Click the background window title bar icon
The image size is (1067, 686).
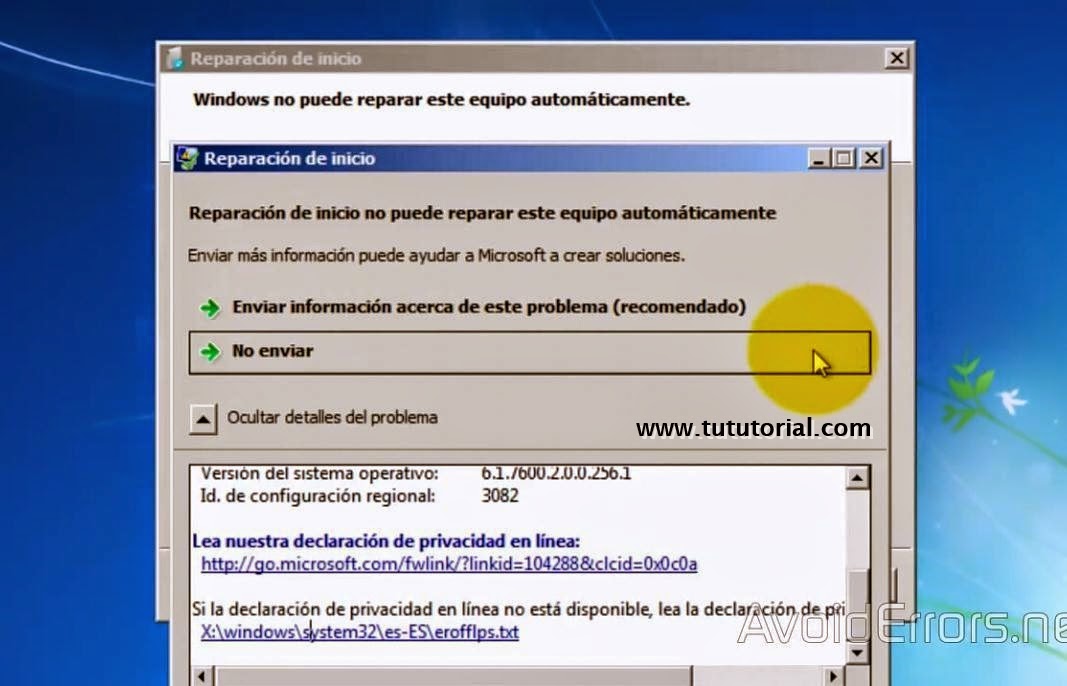(176, 59)
